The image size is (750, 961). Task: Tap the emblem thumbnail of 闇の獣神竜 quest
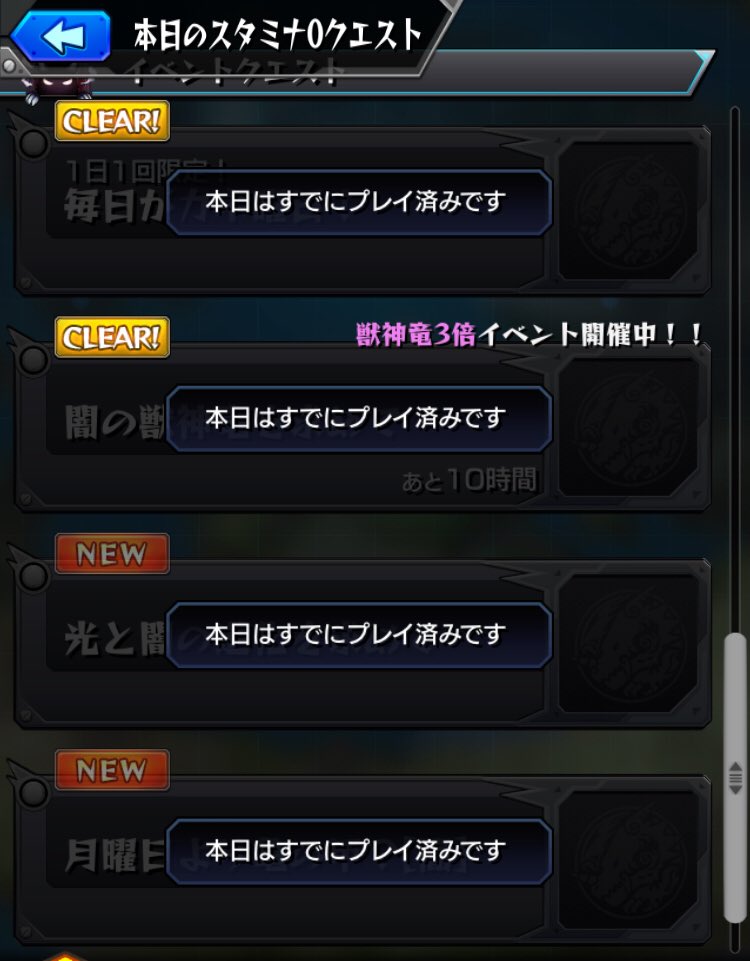(x=630, y=427)
